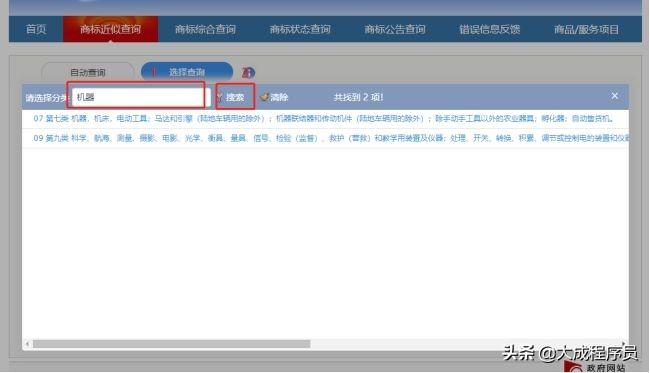Open 商标公告查询 tab

coord(395,29)
